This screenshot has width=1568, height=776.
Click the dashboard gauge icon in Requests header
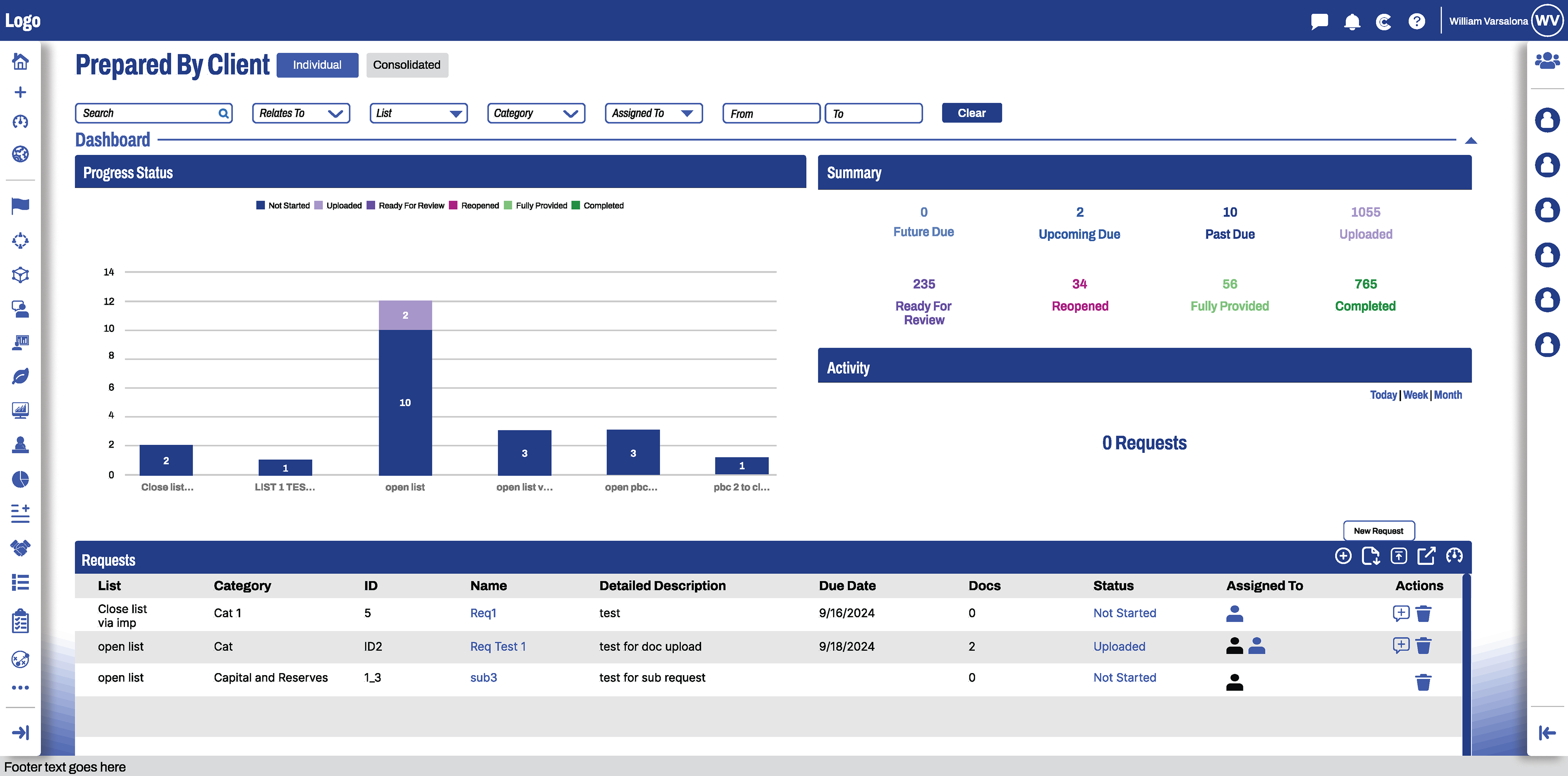(x=1454, y=556)
